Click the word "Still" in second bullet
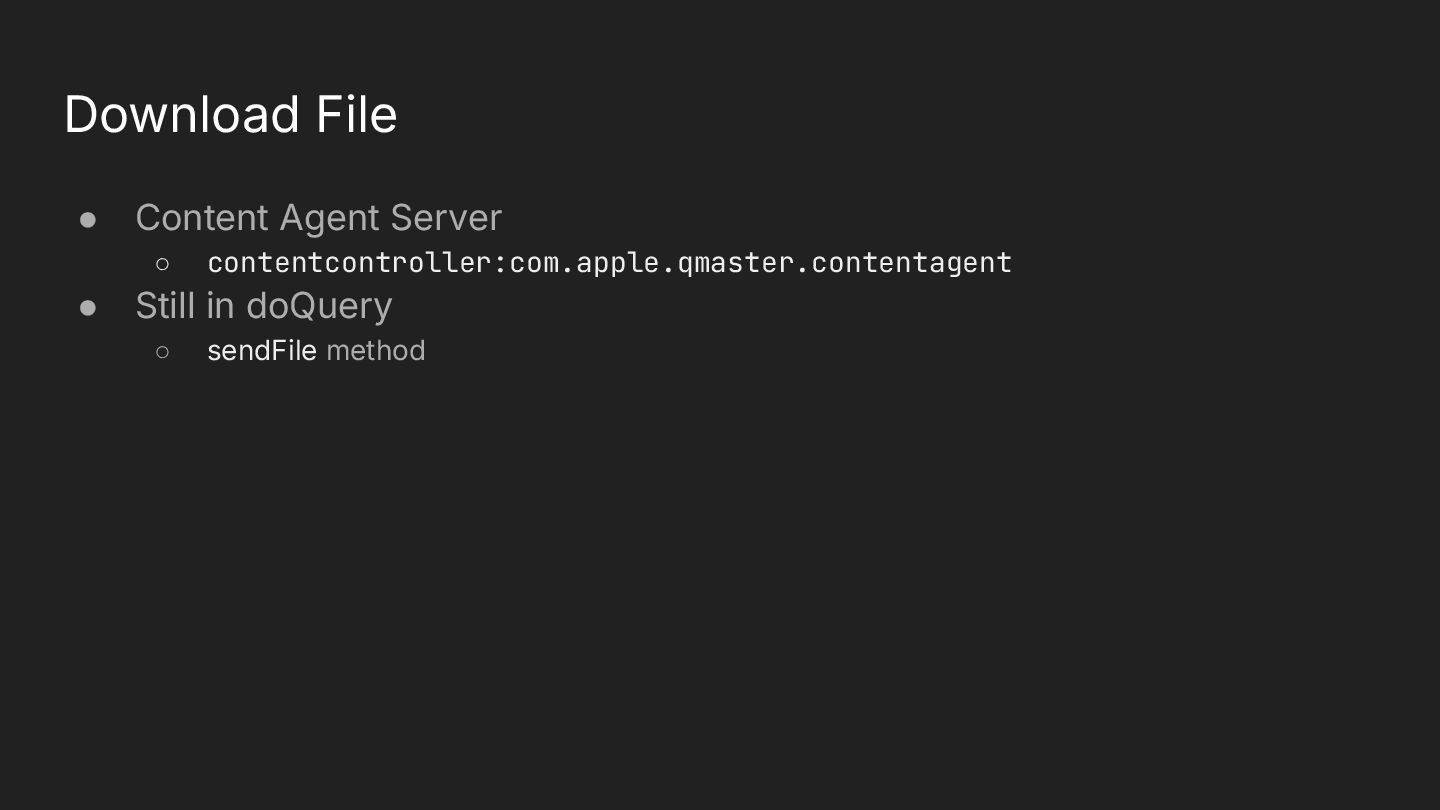This screenshot has width=1440, height=810. tap(166, 306)
